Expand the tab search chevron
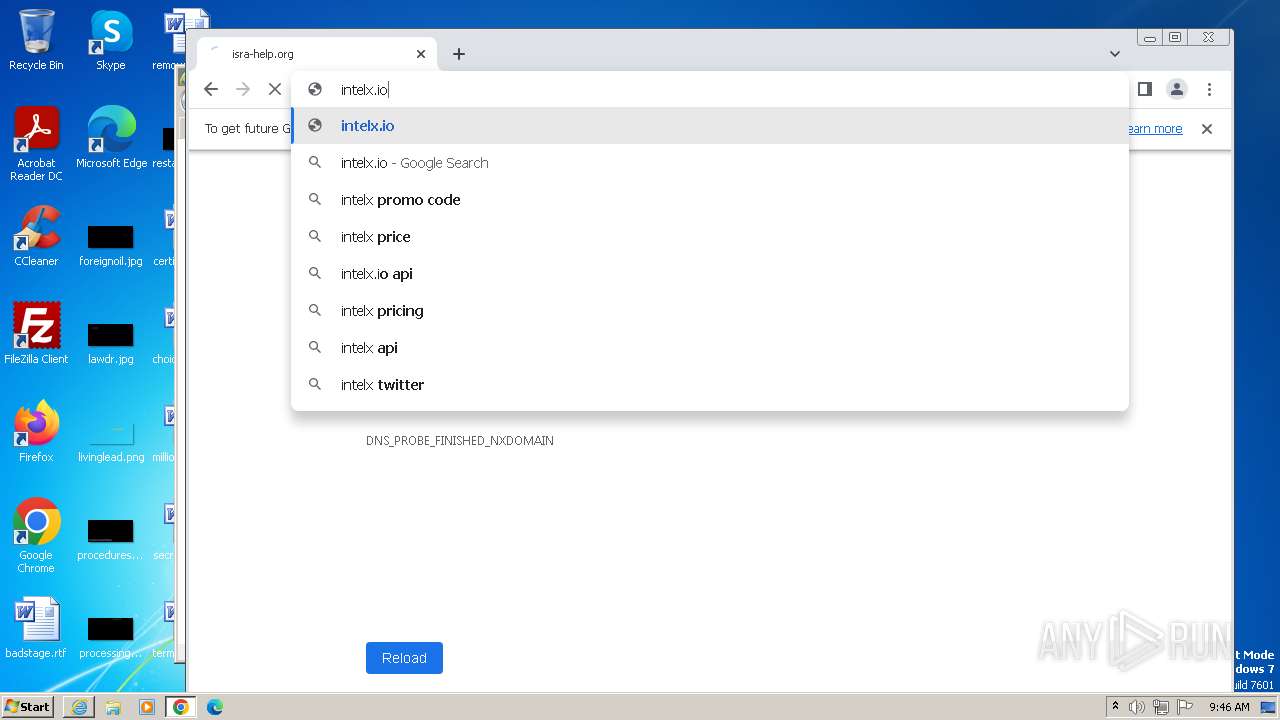This screenshot has height=720, width=1280. pos(1115,54)
